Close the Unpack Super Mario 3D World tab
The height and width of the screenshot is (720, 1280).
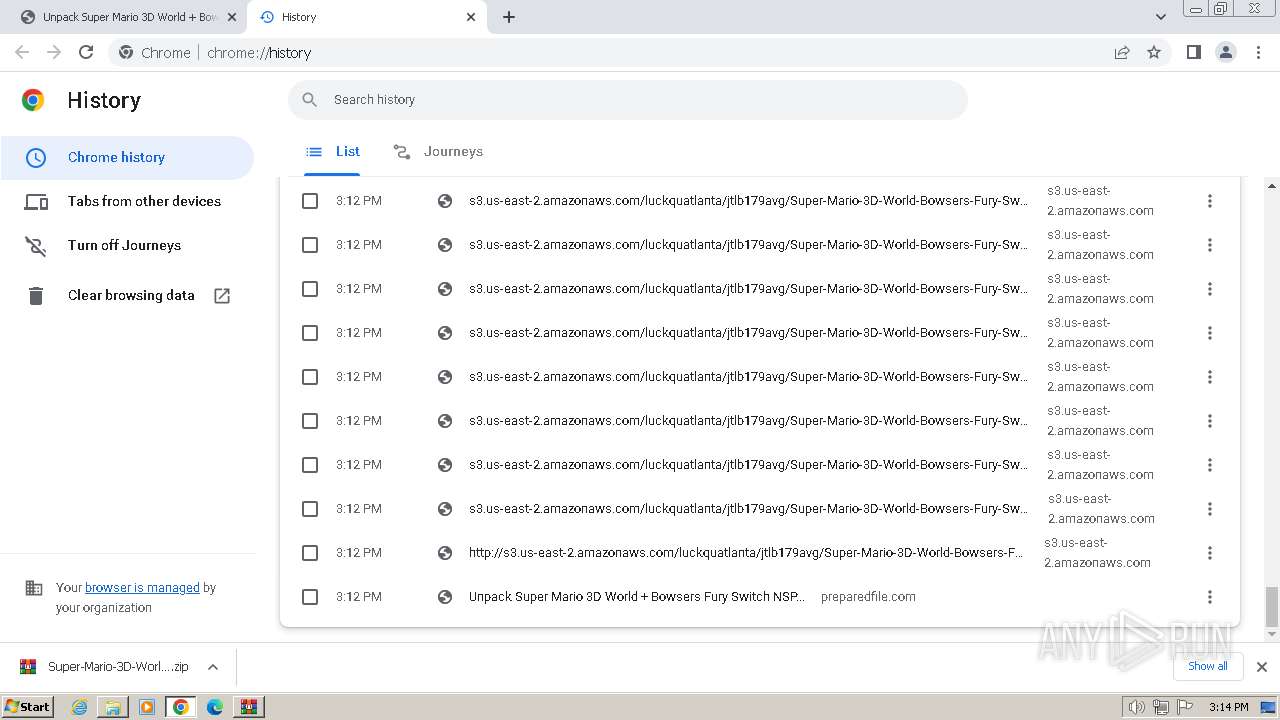pyautogui.click(x=232, y=17)
